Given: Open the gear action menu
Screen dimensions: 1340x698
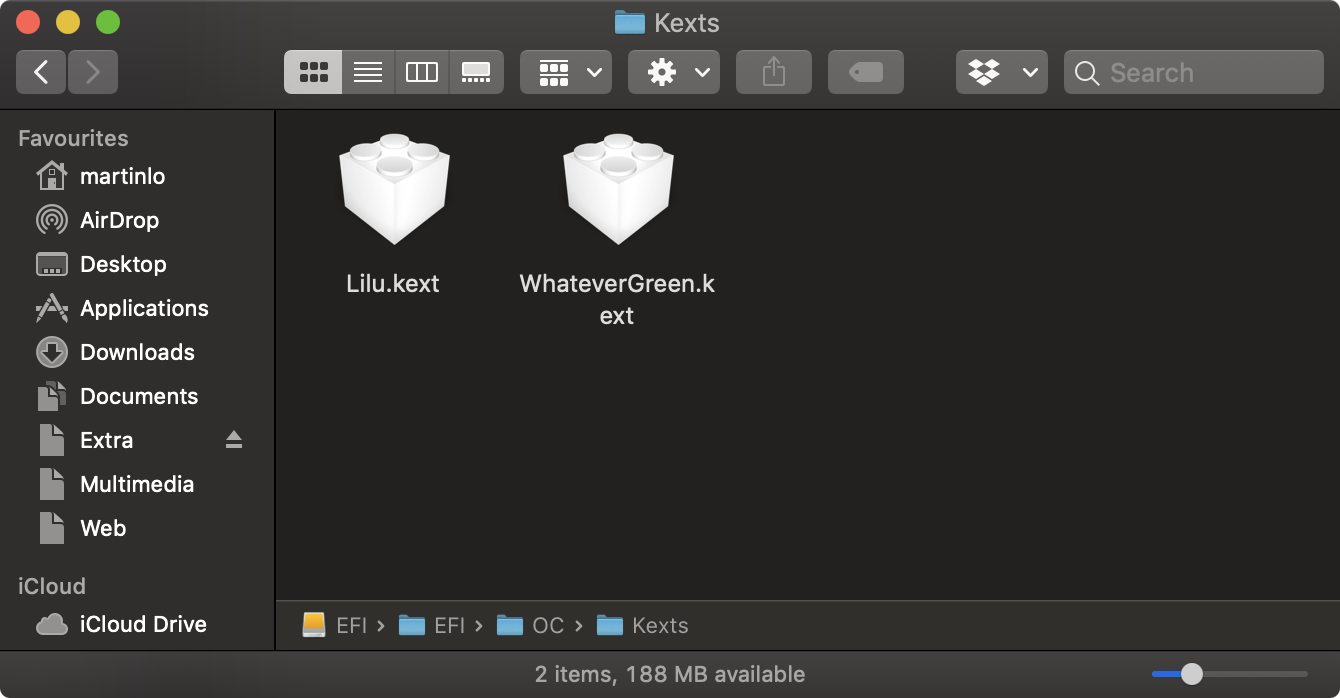Looking at the screenshot, I should 674,72.
